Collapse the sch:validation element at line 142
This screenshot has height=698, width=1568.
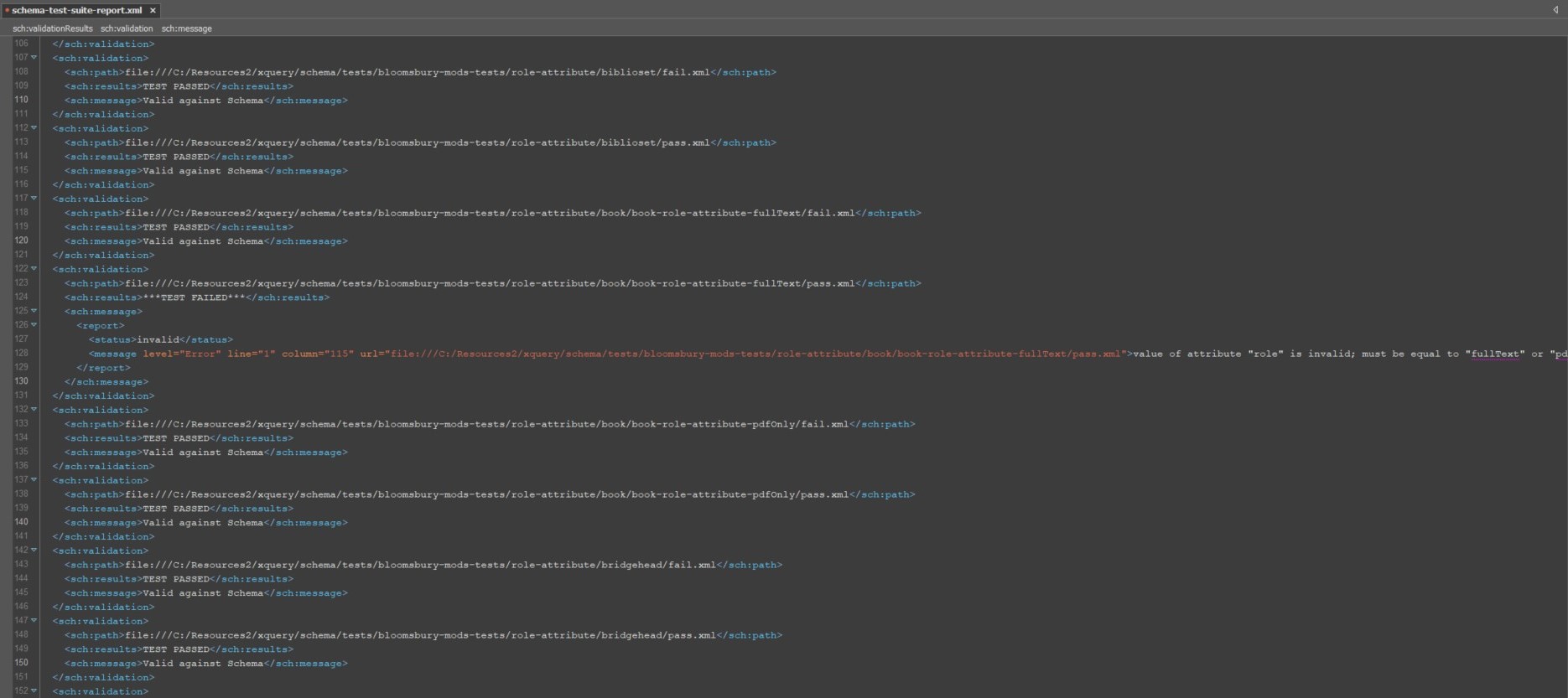[x=34, y=551]
